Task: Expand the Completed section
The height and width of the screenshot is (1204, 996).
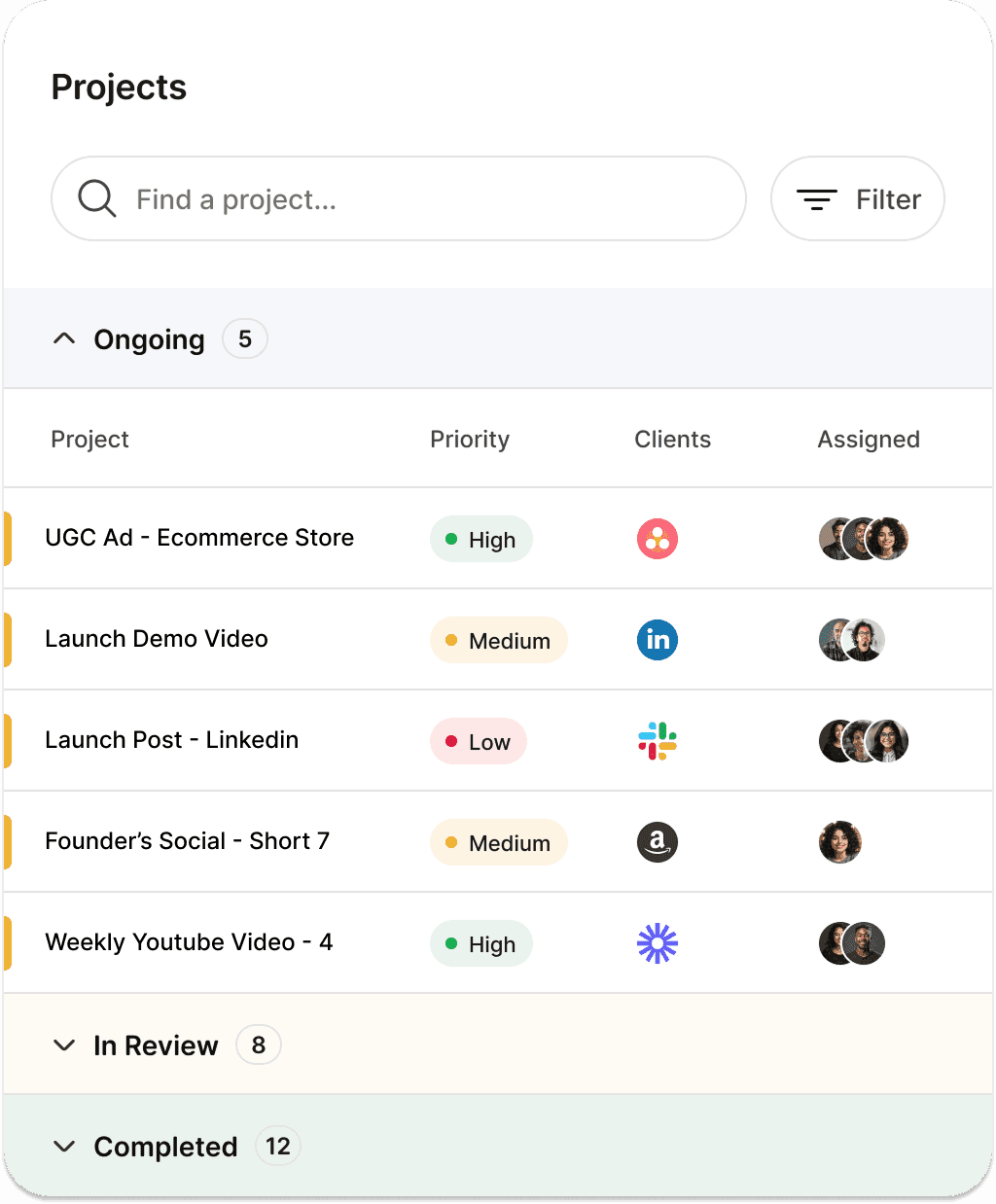Action: [64, 1146]
